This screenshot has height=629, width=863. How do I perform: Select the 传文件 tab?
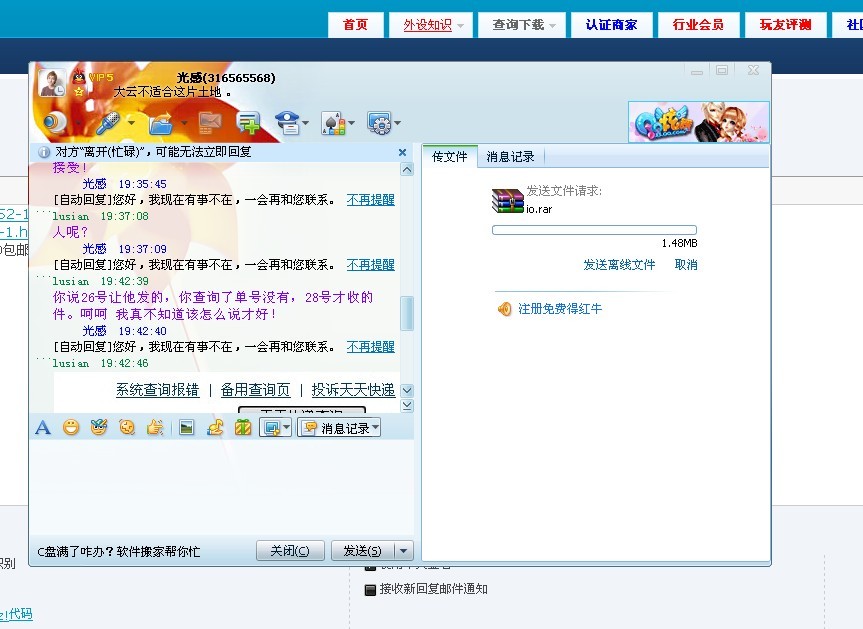(x=449, y=157)
